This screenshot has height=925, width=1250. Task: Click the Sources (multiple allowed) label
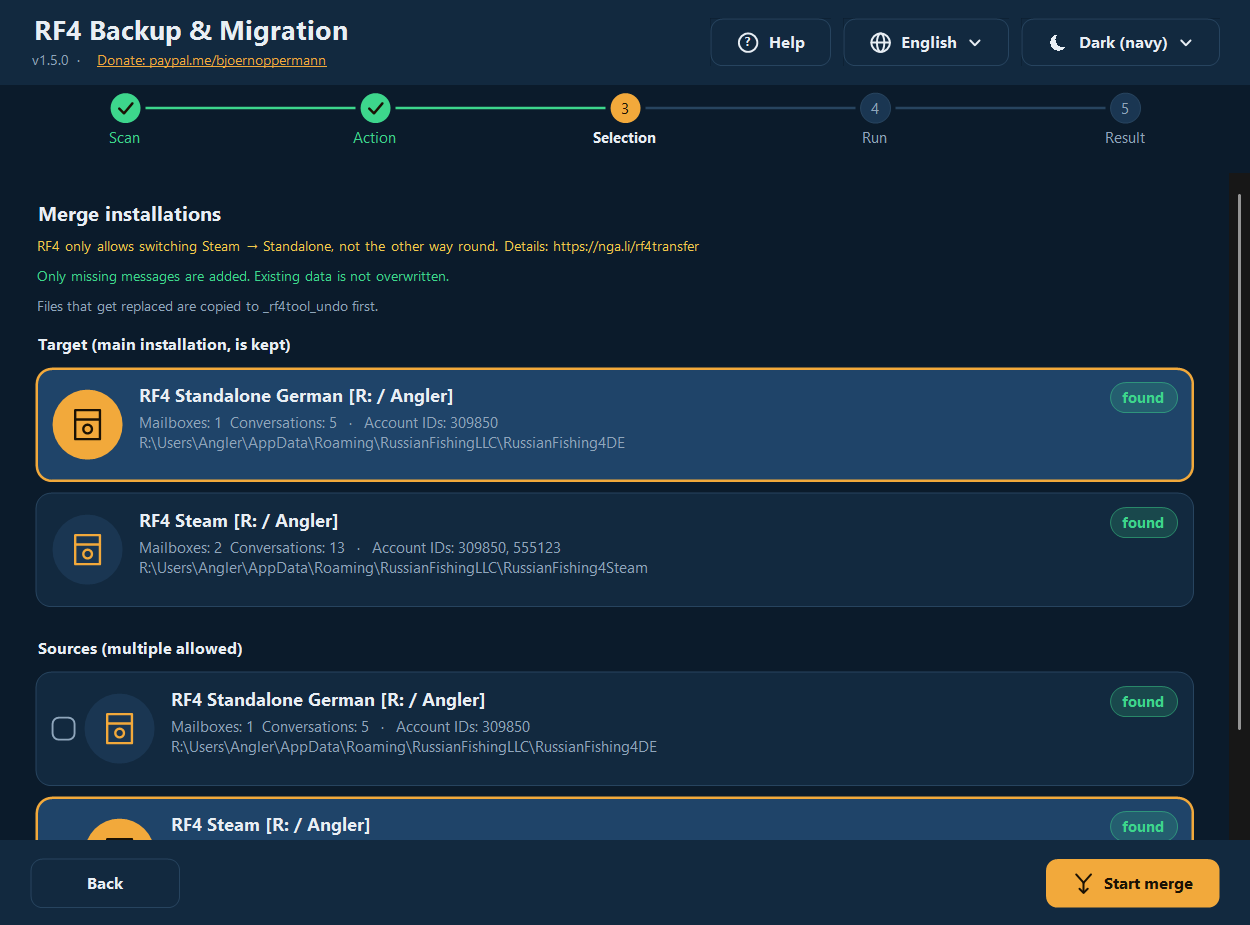(x=140, y=649)
